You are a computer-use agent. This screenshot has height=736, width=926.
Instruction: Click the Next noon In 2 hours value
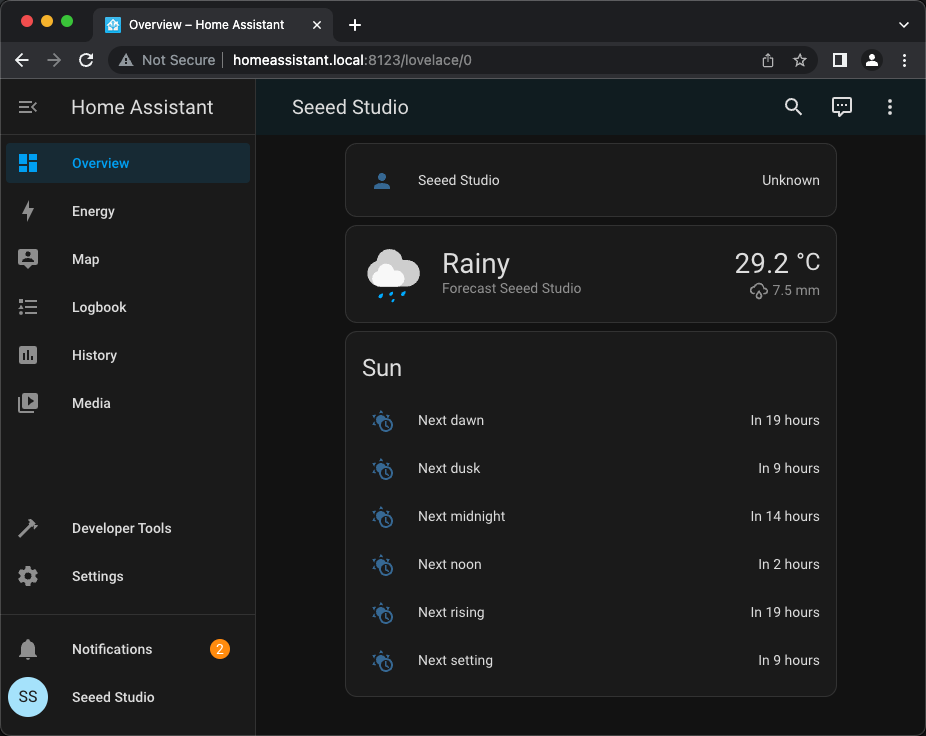point(789,565)
